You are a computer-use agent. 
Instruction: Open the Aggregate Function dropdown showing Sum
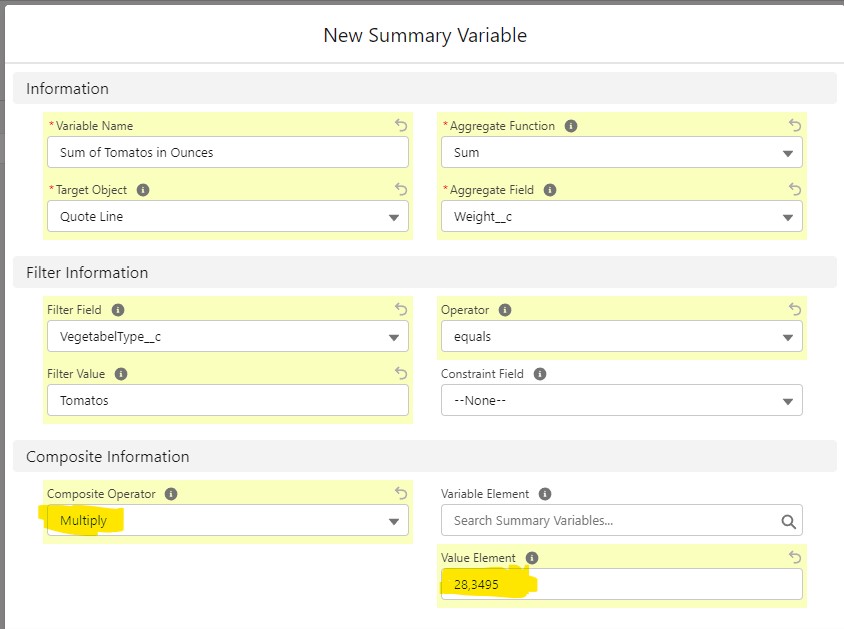click(621, 153)
